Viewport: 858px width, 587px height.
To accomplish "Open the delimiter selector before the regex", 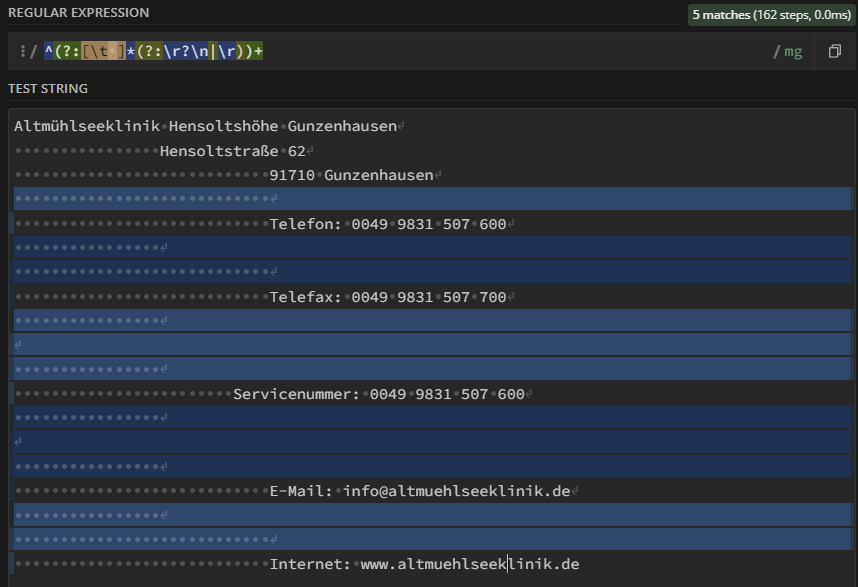I will tap(22, 51).
